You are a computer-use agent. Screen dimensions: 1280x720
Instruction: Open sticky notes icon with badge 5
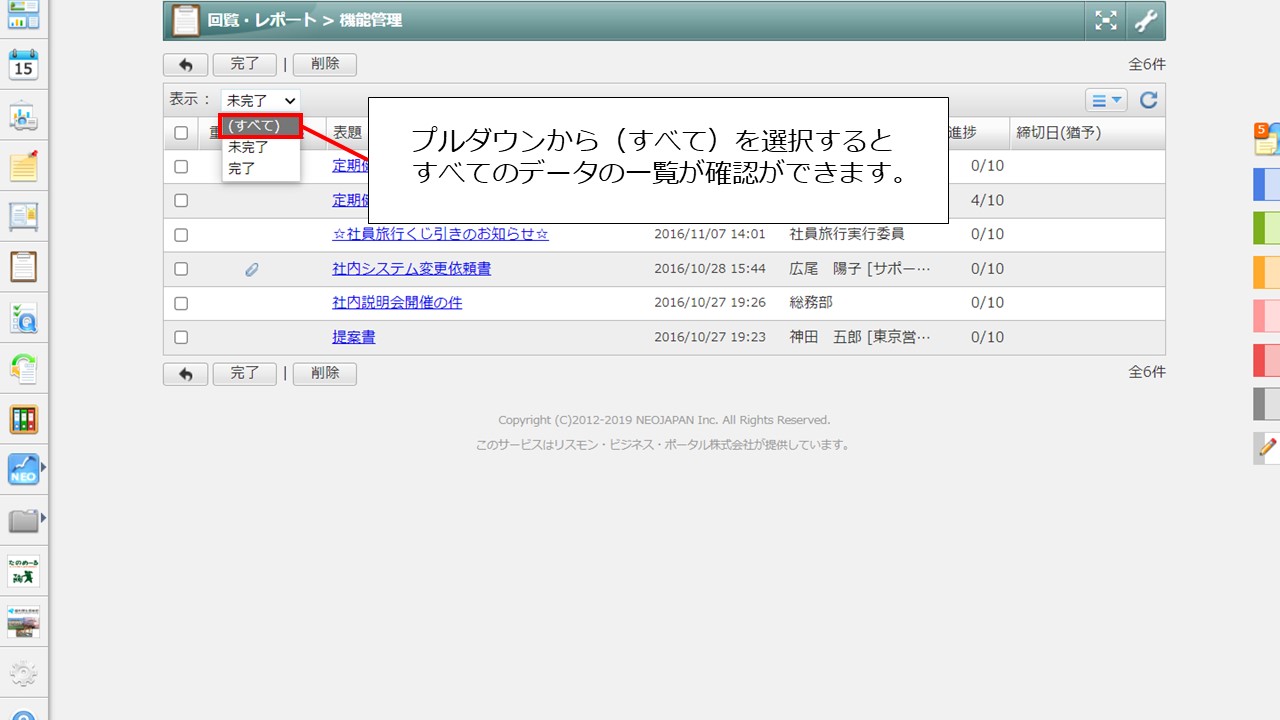pyautogui.click(x=1267, y=140)
